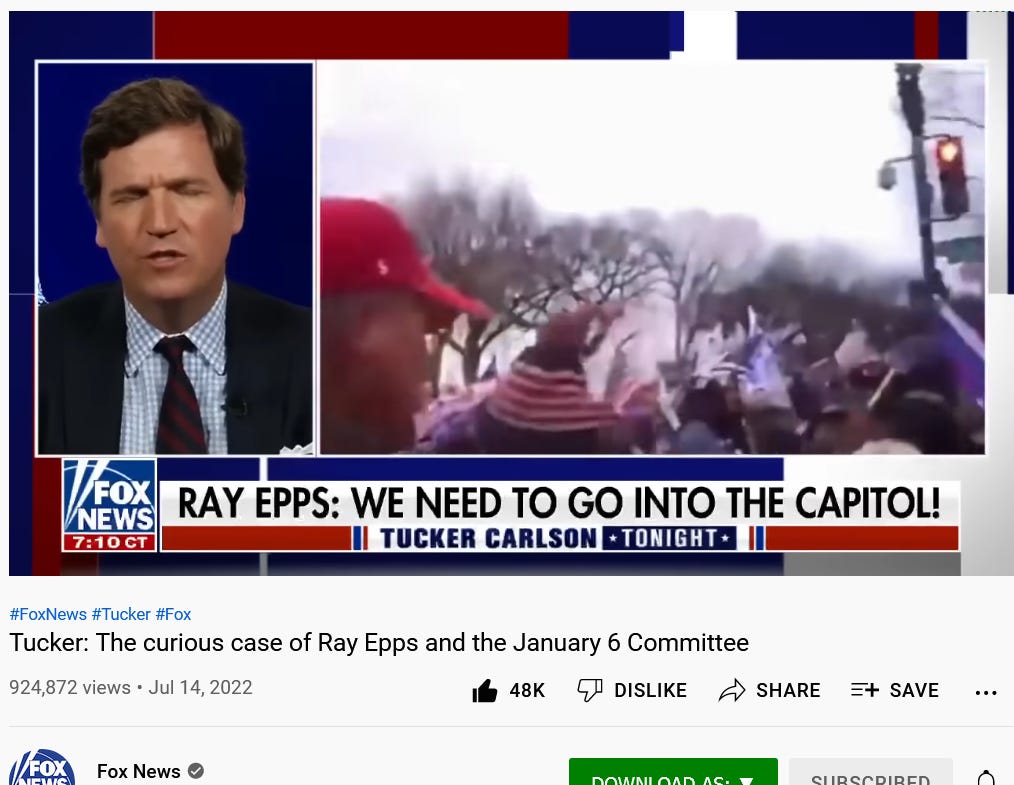Click the thumbs-up like icon
The image size is (1014, 785).
click(485, 691)
